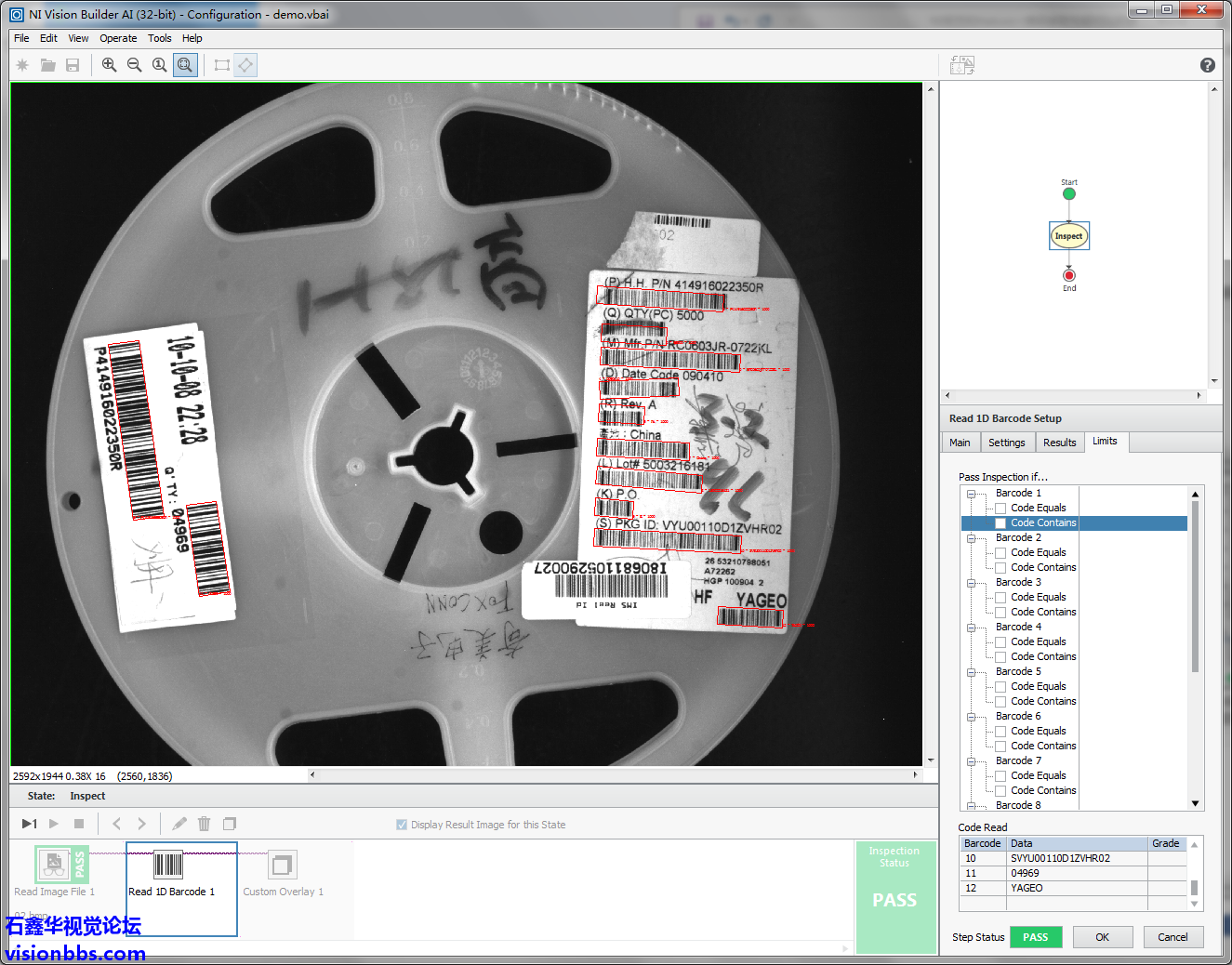Viewport: 1232px width, 965px height.
Task: Click the Zoom 1:1 icon
Action: (x=160, y=65)
